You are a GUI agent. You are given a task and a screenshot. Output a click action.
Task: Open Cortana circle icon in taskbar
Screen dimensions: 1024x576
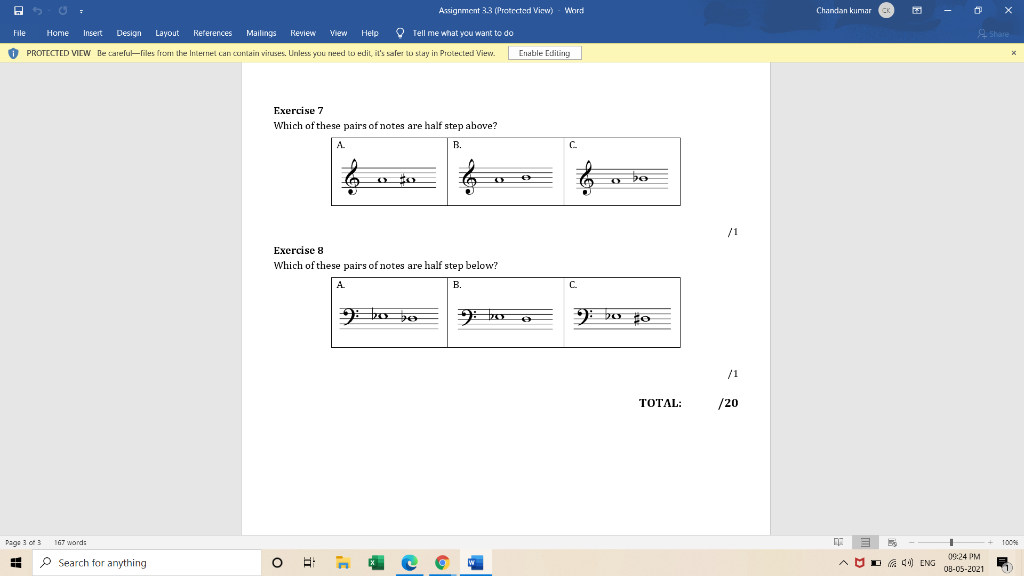pyautogui.click(x=277, y=562)
